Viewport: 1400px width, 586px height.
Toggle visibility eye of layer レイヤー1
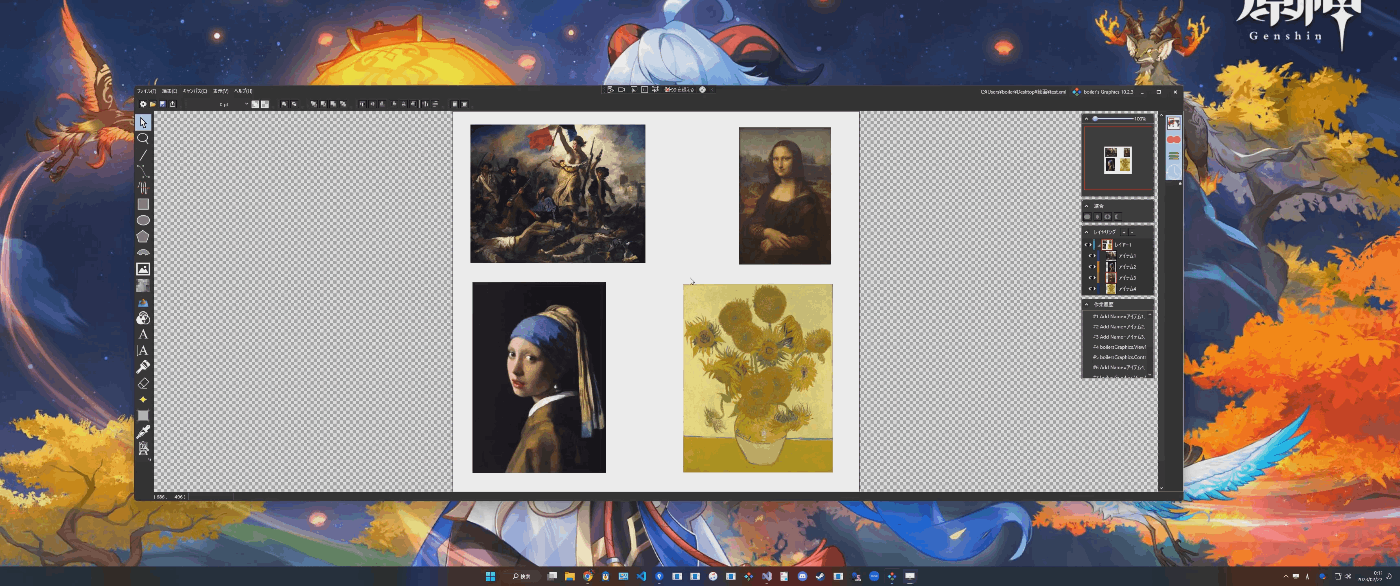[x=1087, y=245]
